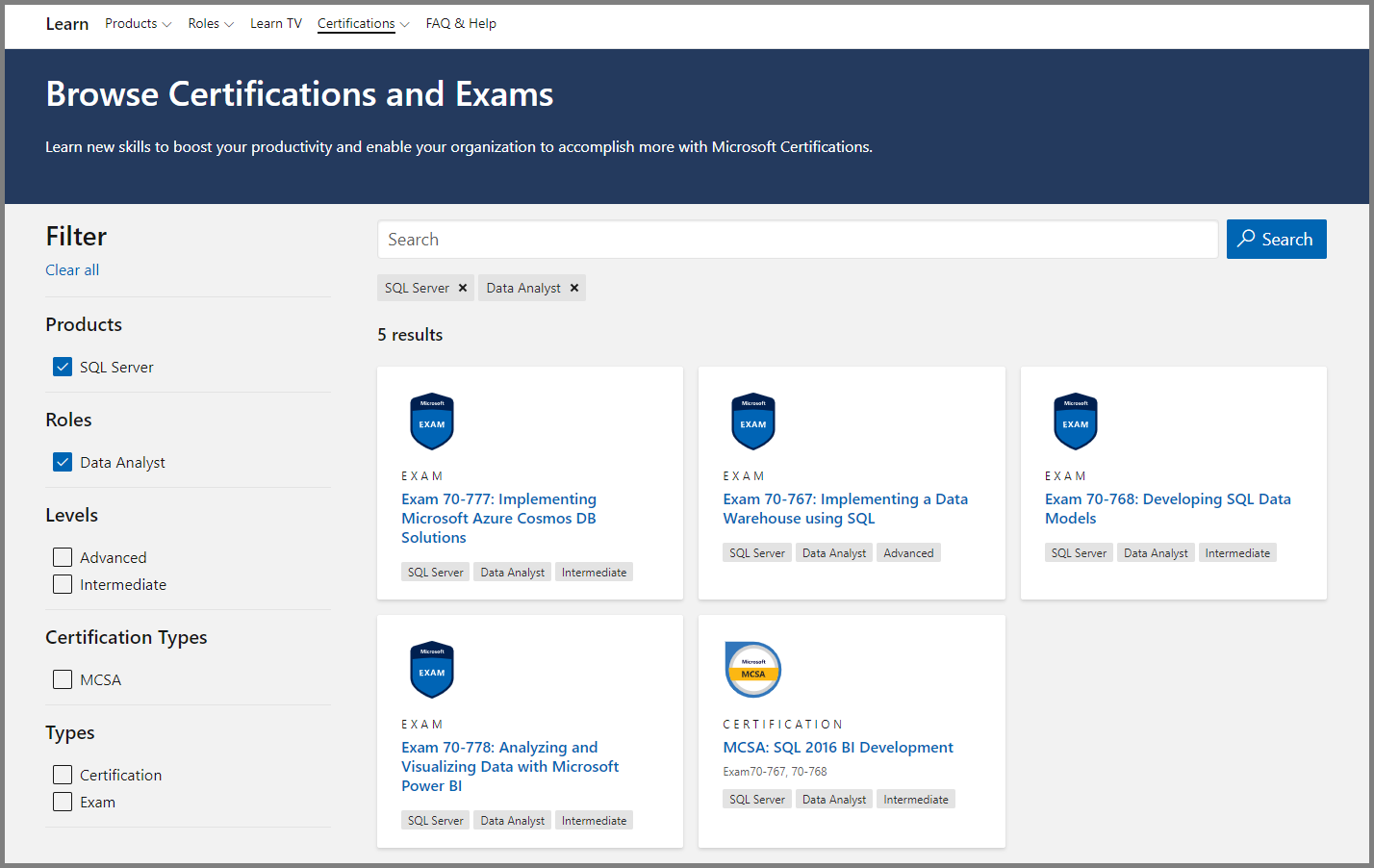The width and height of the screenshot is (1374, 868).
Task: Expand the Roles dropdown in navigation
Action: [211, 23]
